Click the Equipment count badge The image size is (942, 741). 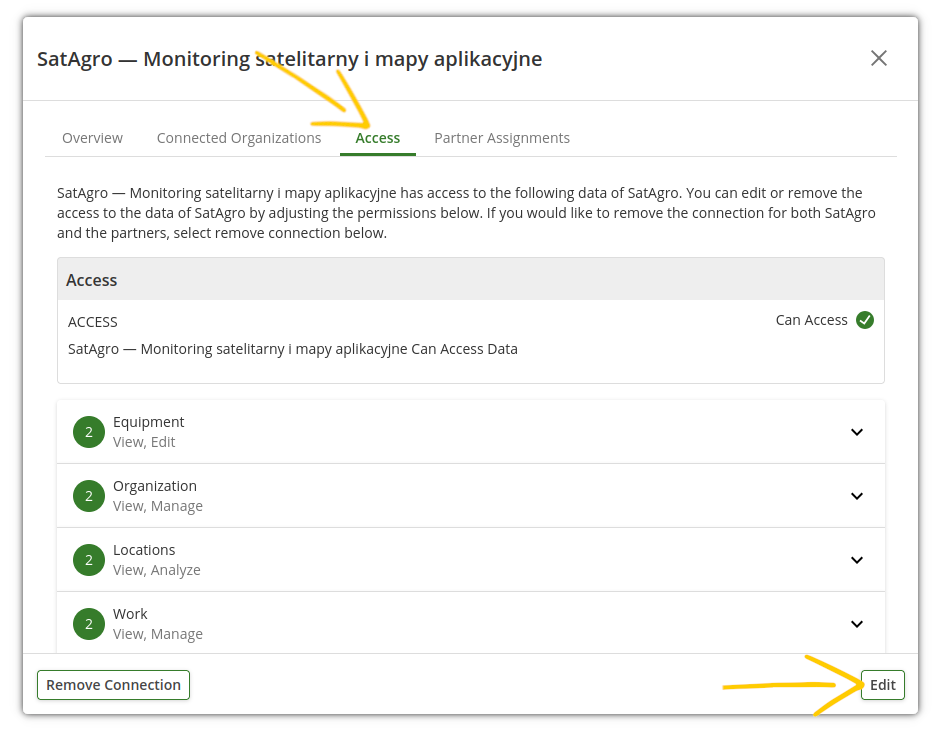click(89, 432)
